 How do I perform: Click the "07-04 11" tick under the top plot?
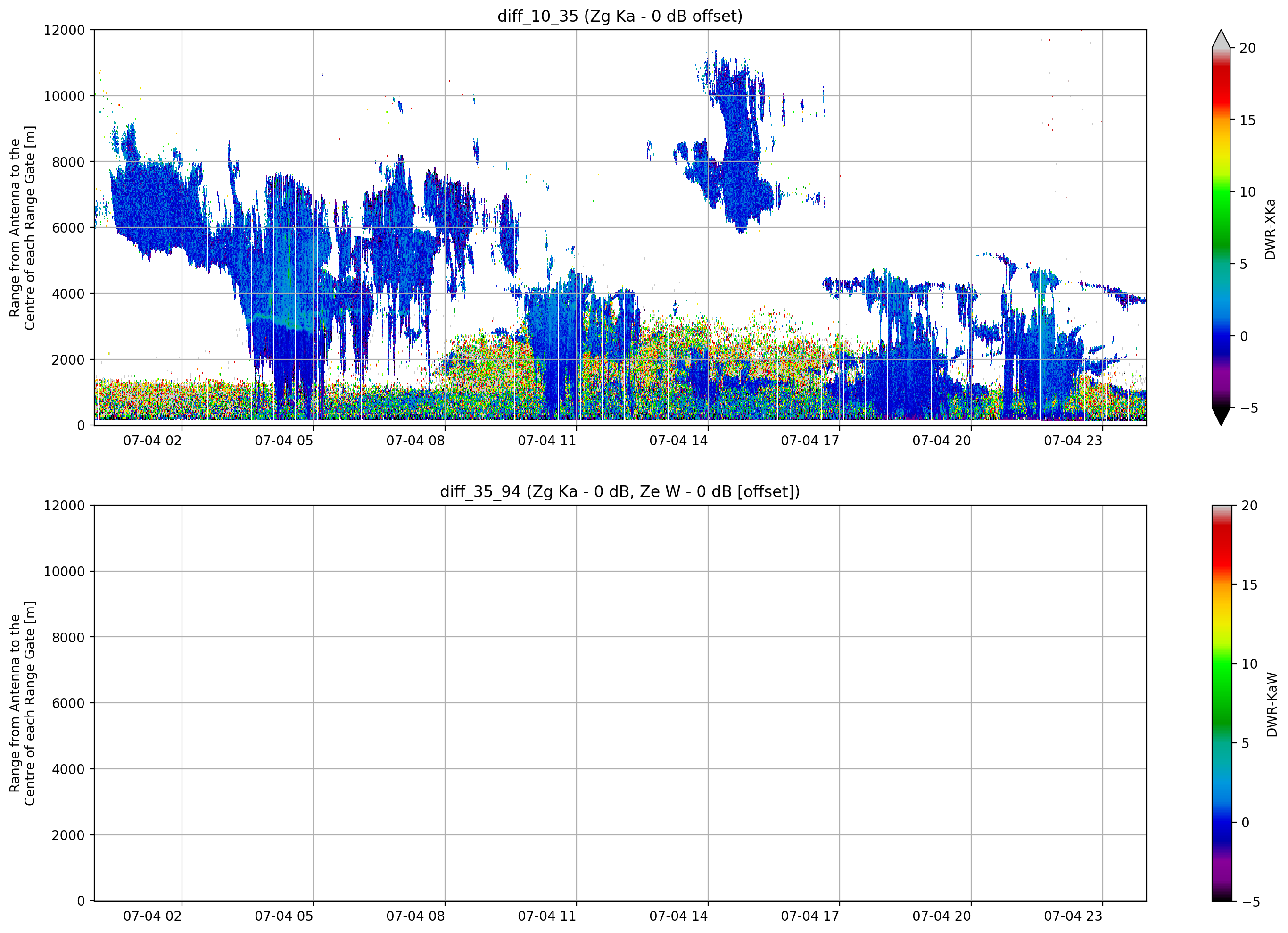point(547,441)
